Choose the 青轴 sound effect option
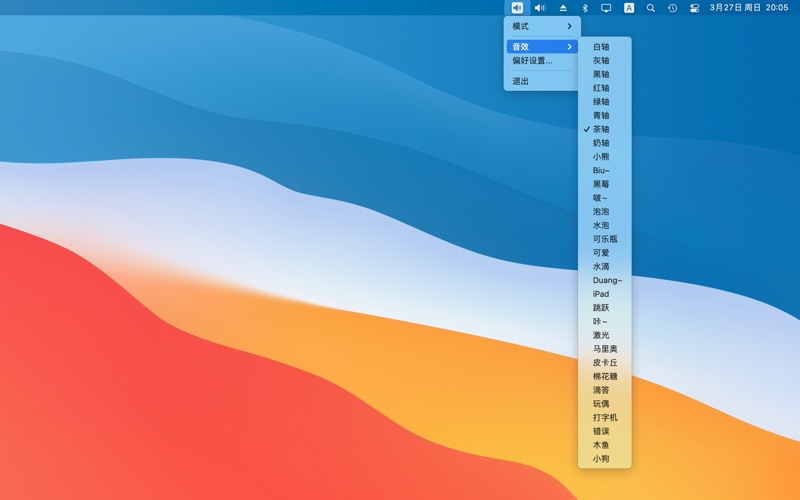 tap(601, 115)
